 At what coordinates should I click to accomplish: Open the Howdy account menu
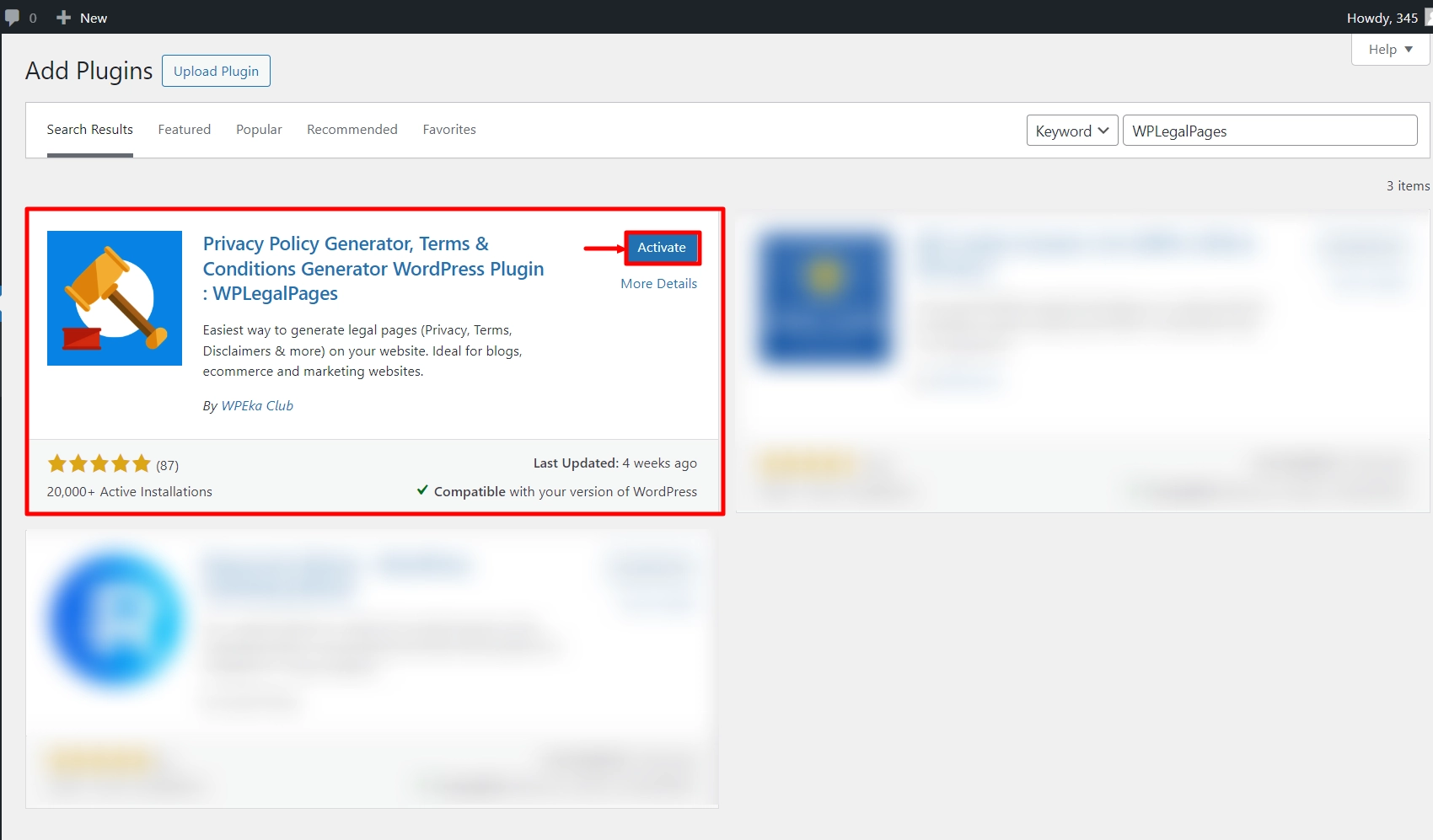click(1381, 17)
